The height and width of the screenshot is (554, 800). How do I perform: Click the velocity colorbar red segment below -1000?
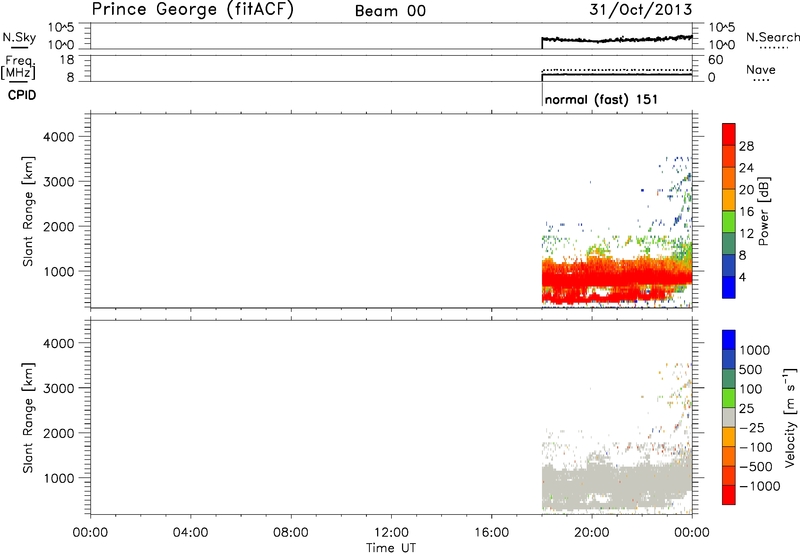pyautogui.click(x=729, y=495)
